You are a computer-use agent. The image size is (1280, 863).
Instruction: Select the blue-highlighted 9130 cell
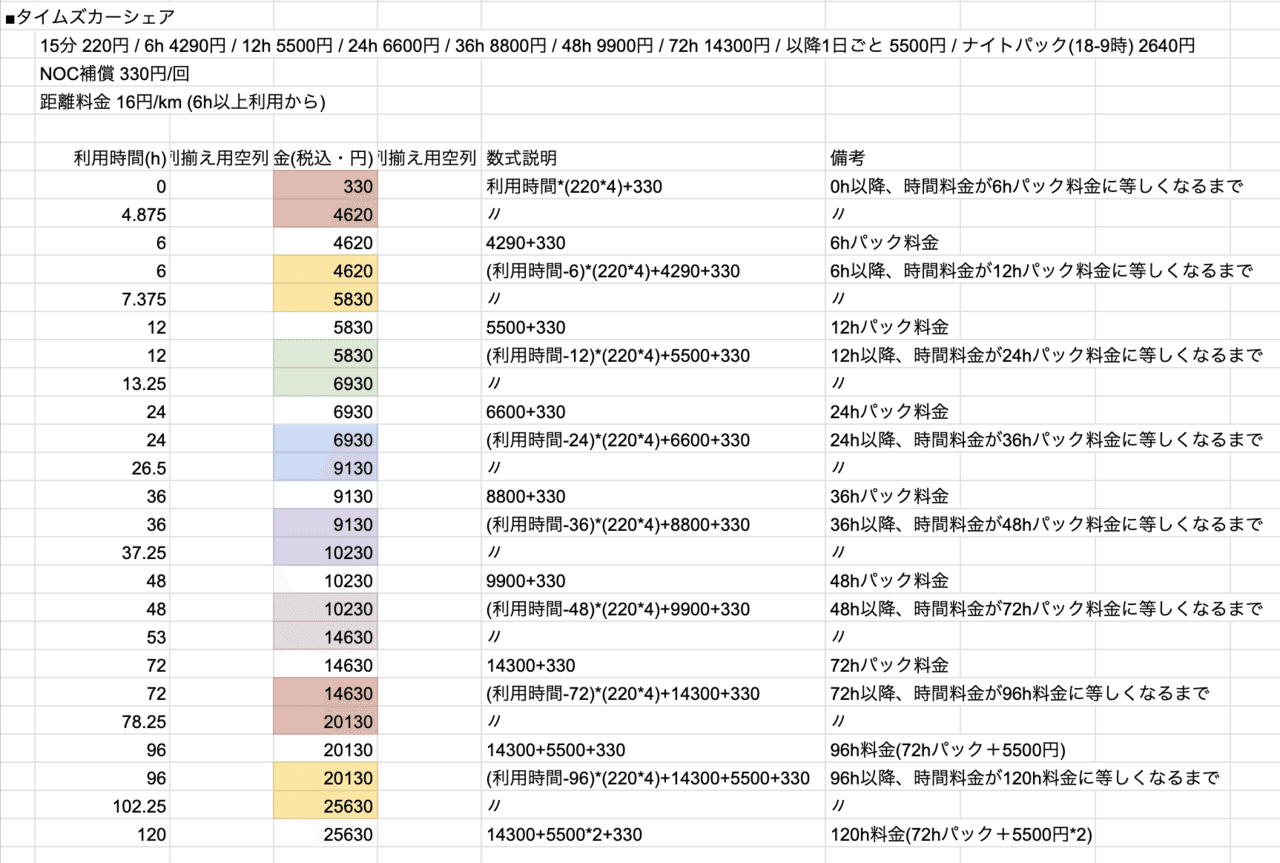pos(325,467)
